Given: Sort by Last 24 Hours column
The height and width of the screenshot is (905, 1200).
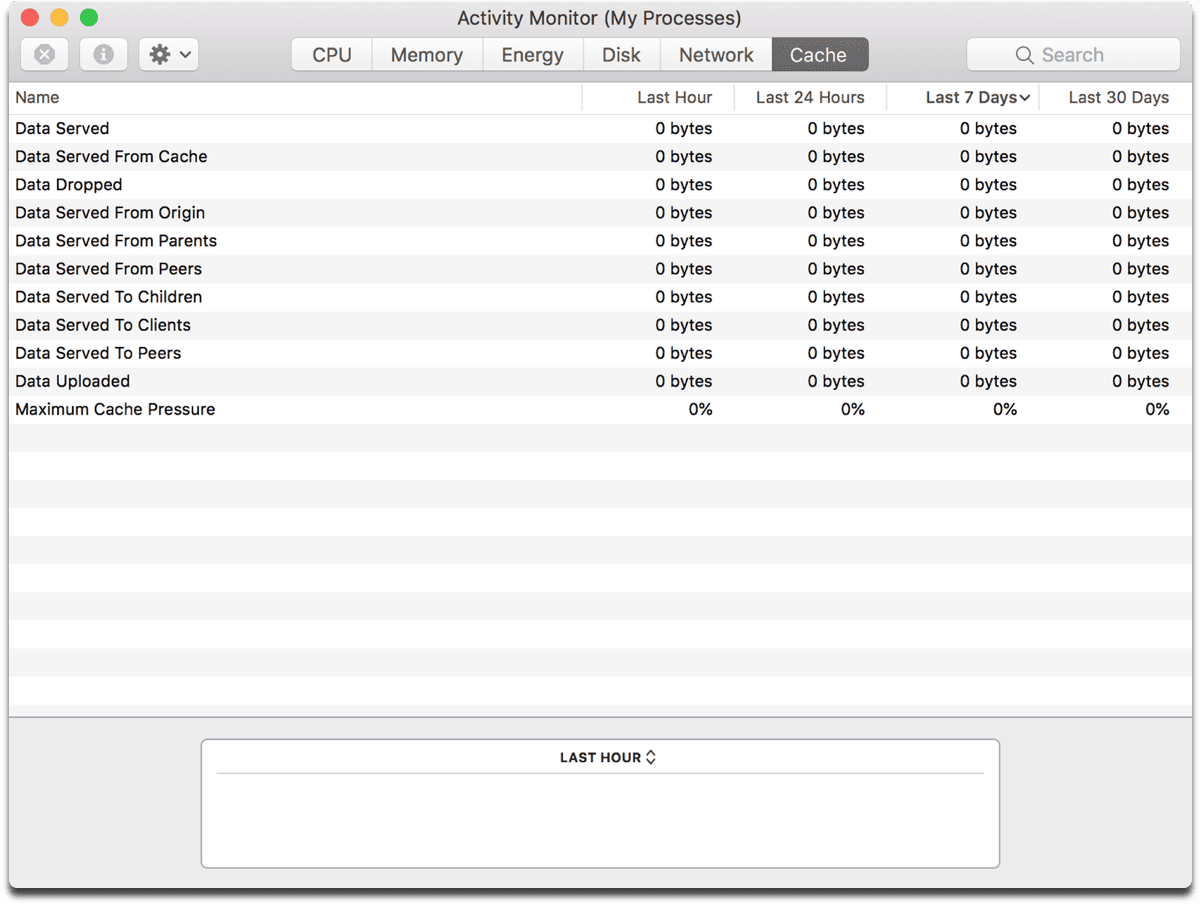Looking at the screenshot, I should [x=810, y=97].
